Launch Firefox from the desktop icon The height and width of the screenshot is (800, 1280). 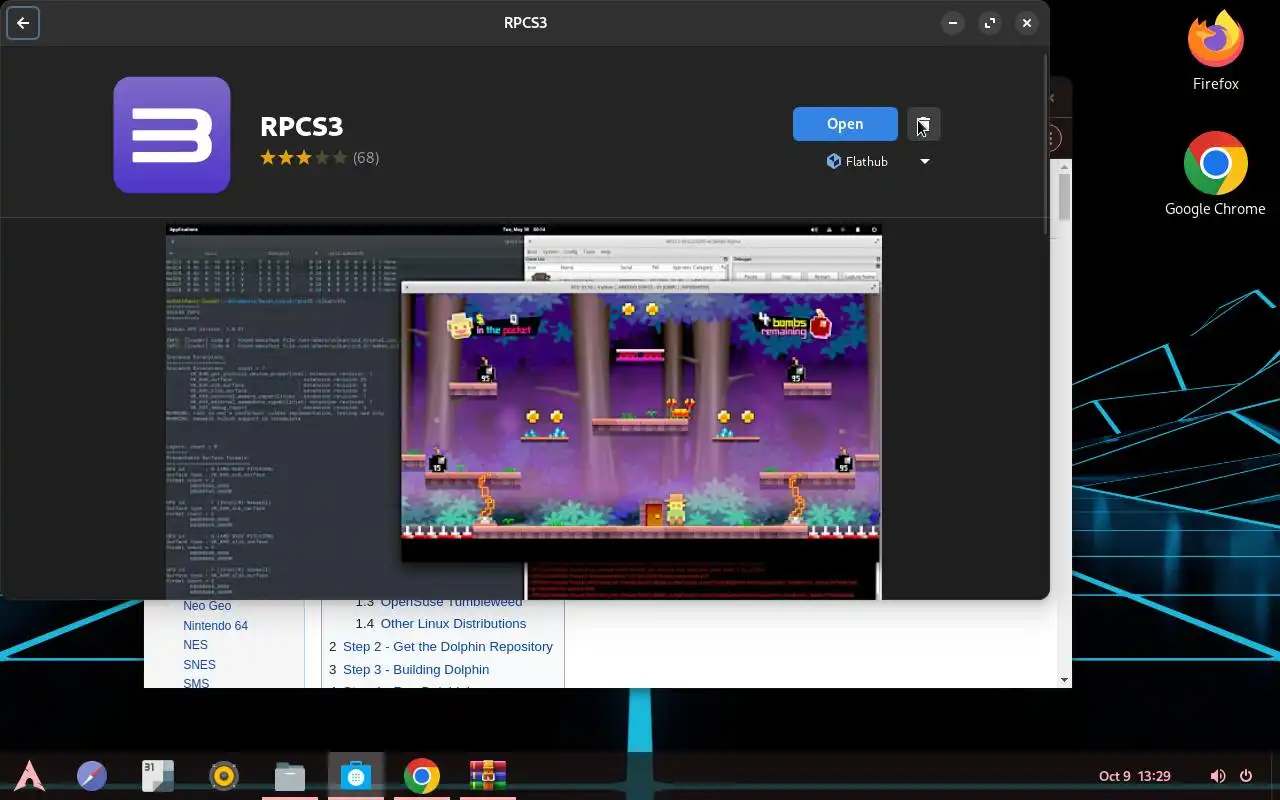1216,50
